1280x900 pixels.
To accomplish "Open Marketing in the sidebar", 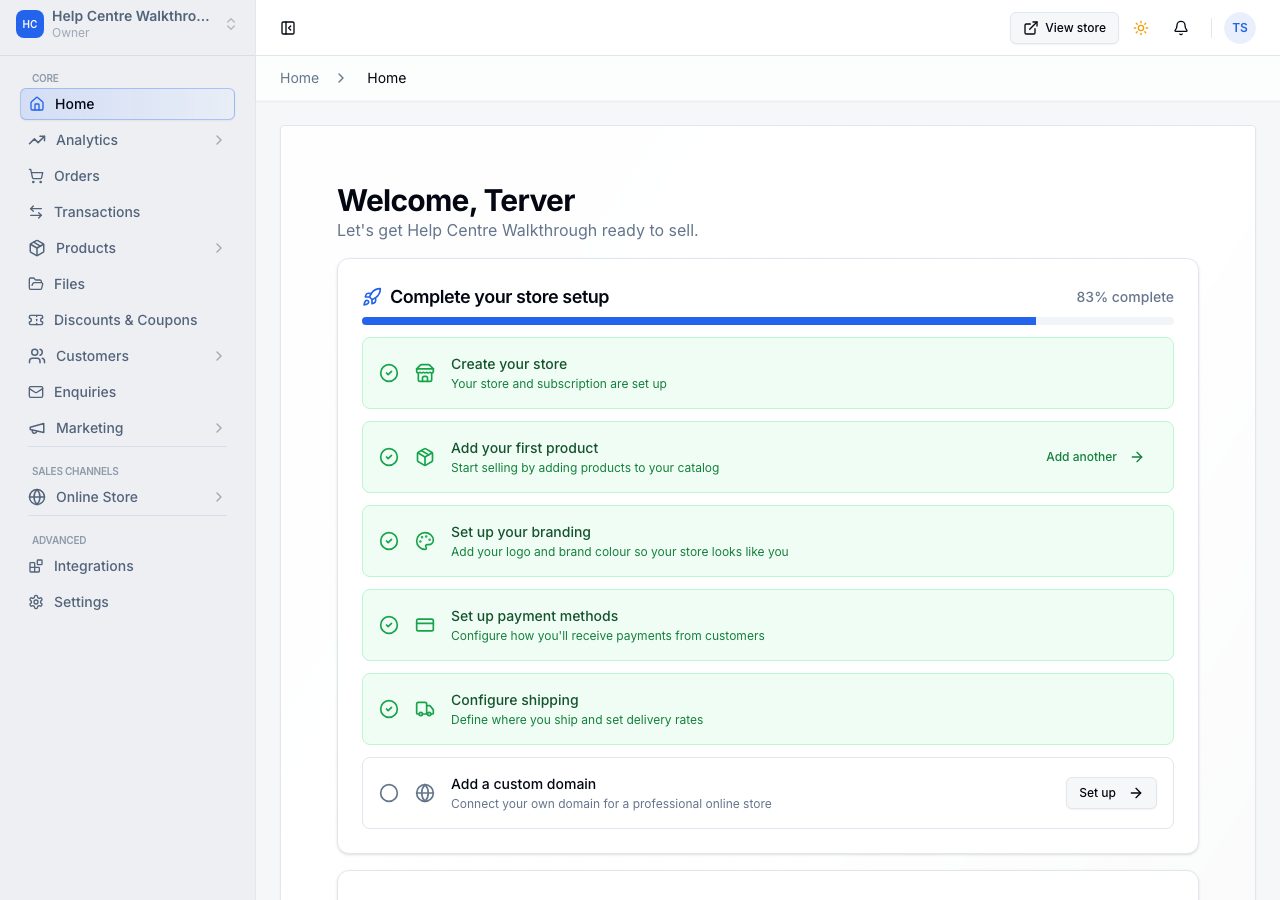I will pyautogui.click(x=127, y=428).
